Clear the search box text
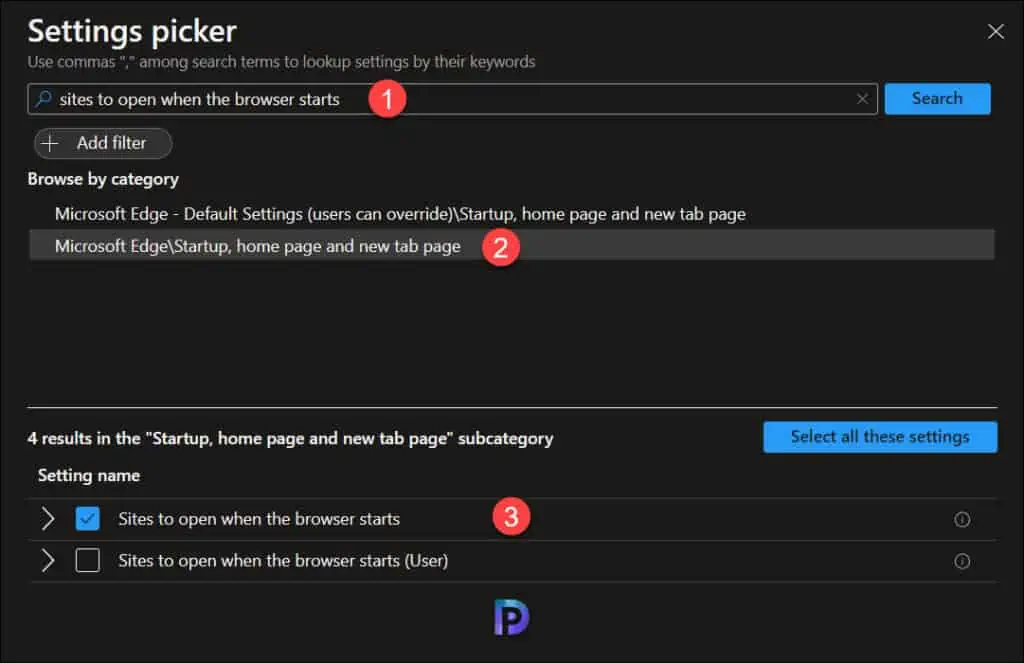1024x663 pixels. tap(862, 99)
